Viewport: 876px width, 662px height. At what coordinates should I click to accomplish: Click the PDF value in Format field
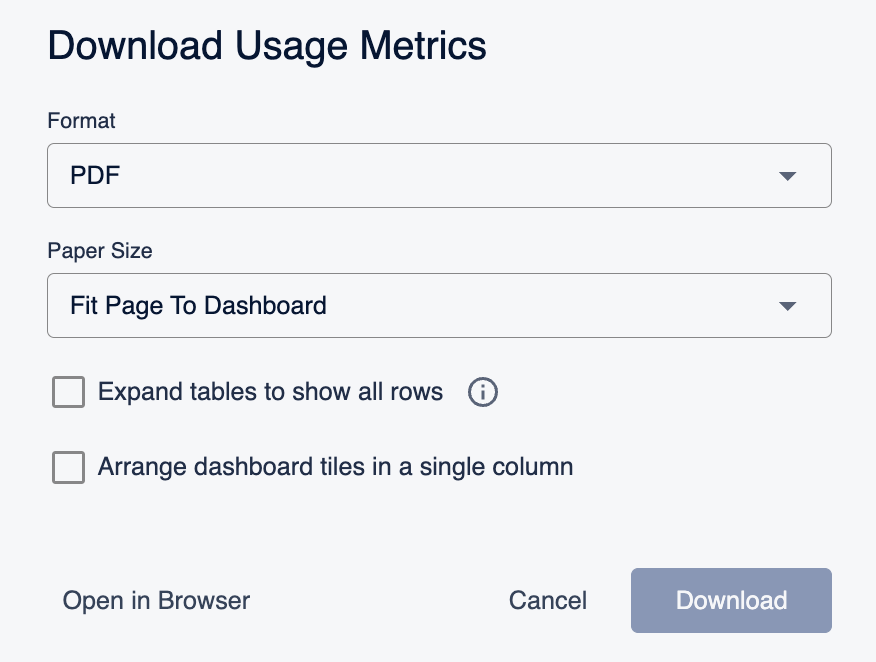click(x=95, y=175)
